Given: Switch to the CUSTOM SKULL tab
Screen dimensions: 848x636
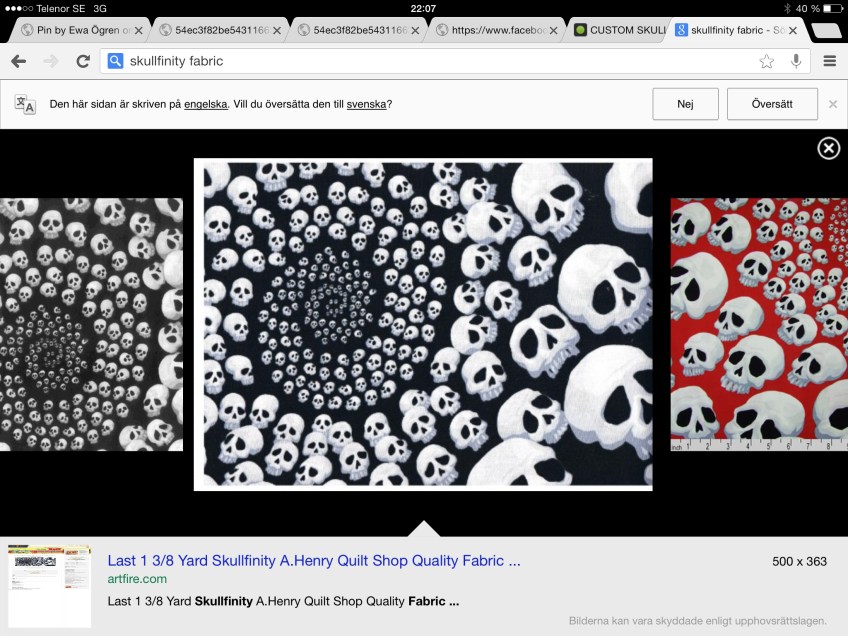Looking at the screenshot, I should pyautogui.click(x=618, y=30).
